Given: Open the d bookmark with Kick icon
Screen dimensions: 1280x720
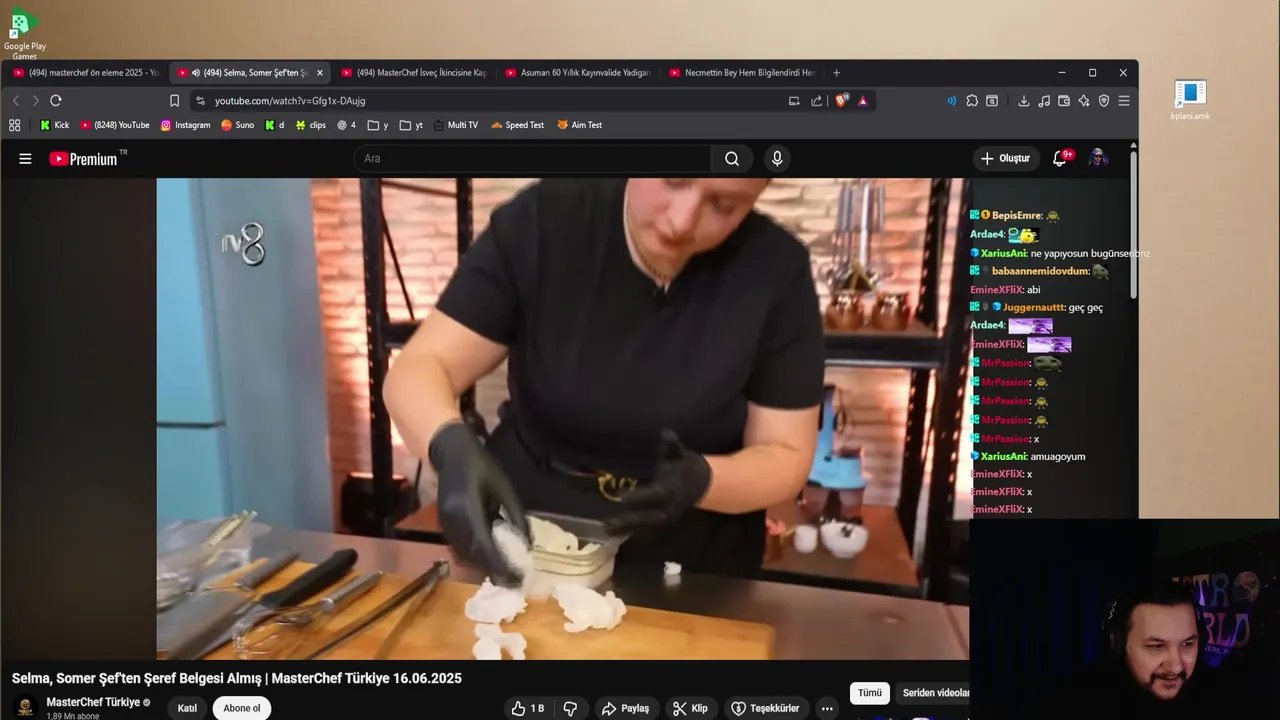Looking at the screenshot, I should tap(275, 125).
